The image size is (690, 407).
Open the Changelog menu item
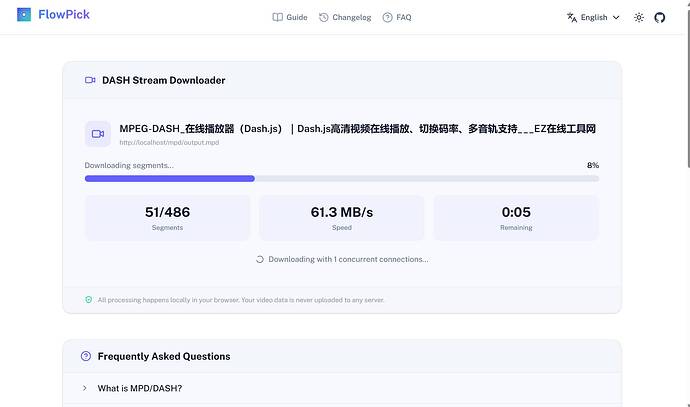click(x=345, y=17)
